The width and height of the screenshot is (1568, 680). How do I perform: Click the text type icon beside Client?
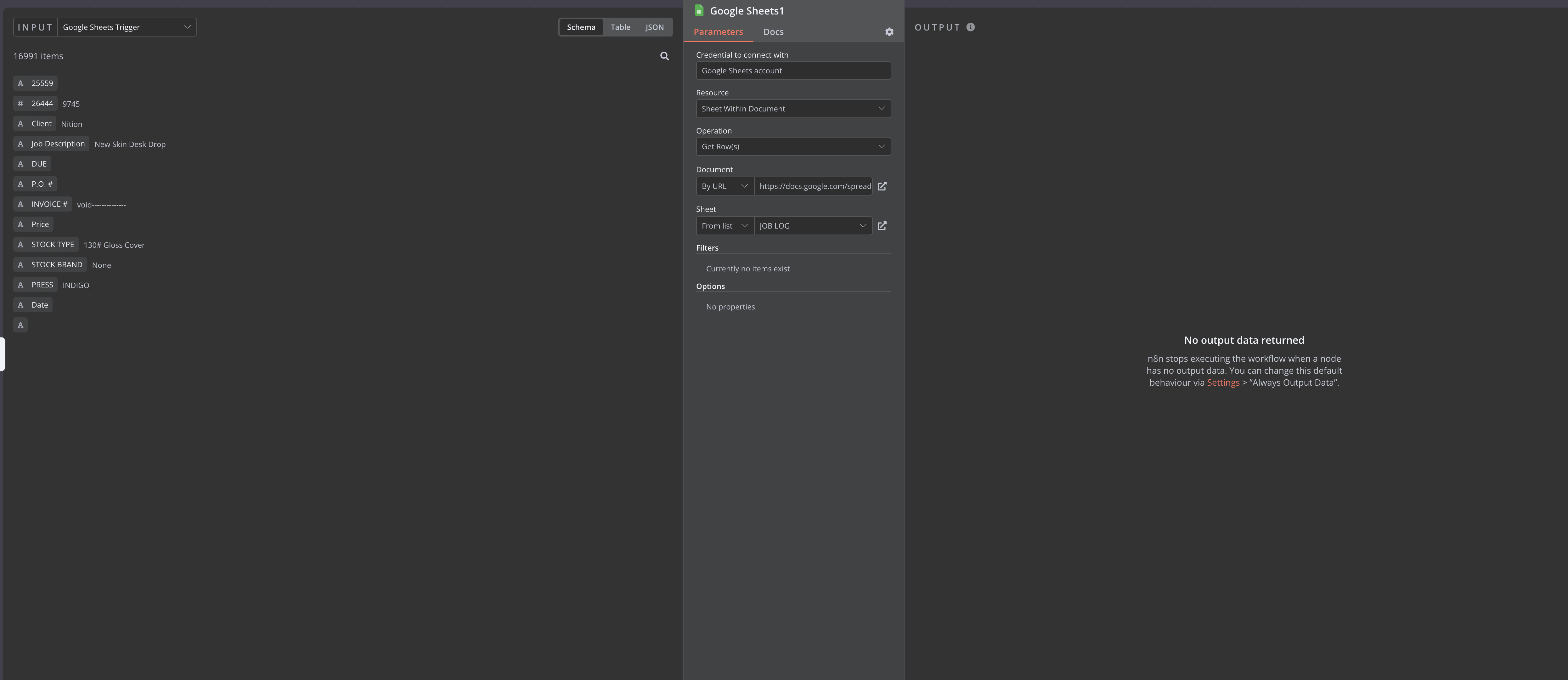20,124
